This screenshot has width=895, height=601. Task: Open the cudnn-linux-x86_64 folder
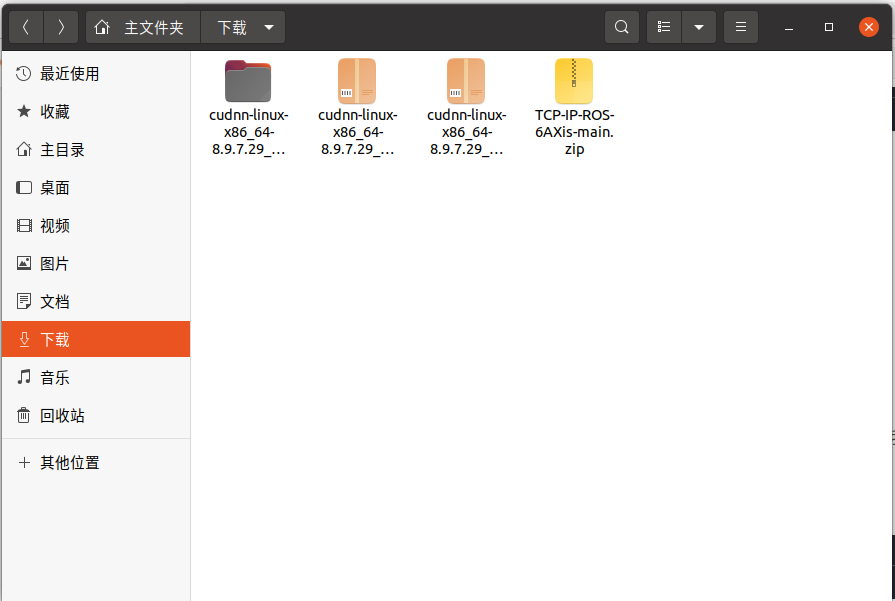click(x=247, y=80)
